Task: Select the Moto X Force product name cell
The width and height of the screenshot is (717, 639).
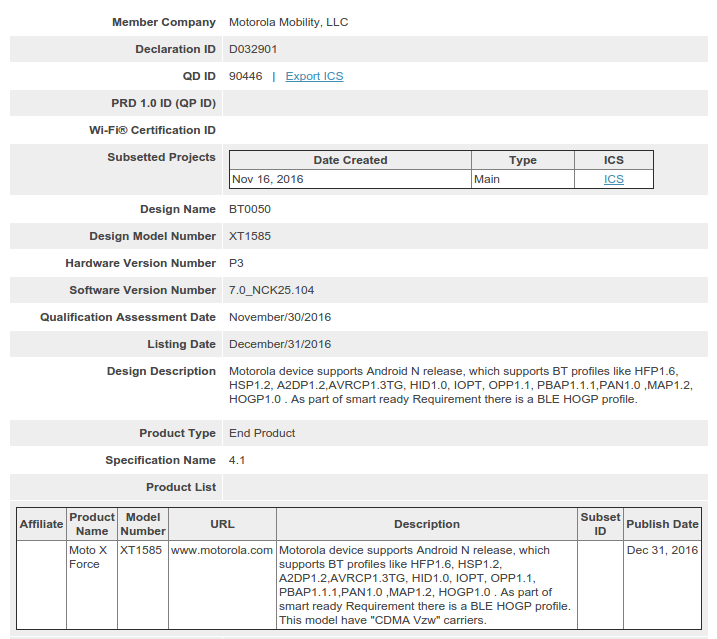Action: point(92,585)
